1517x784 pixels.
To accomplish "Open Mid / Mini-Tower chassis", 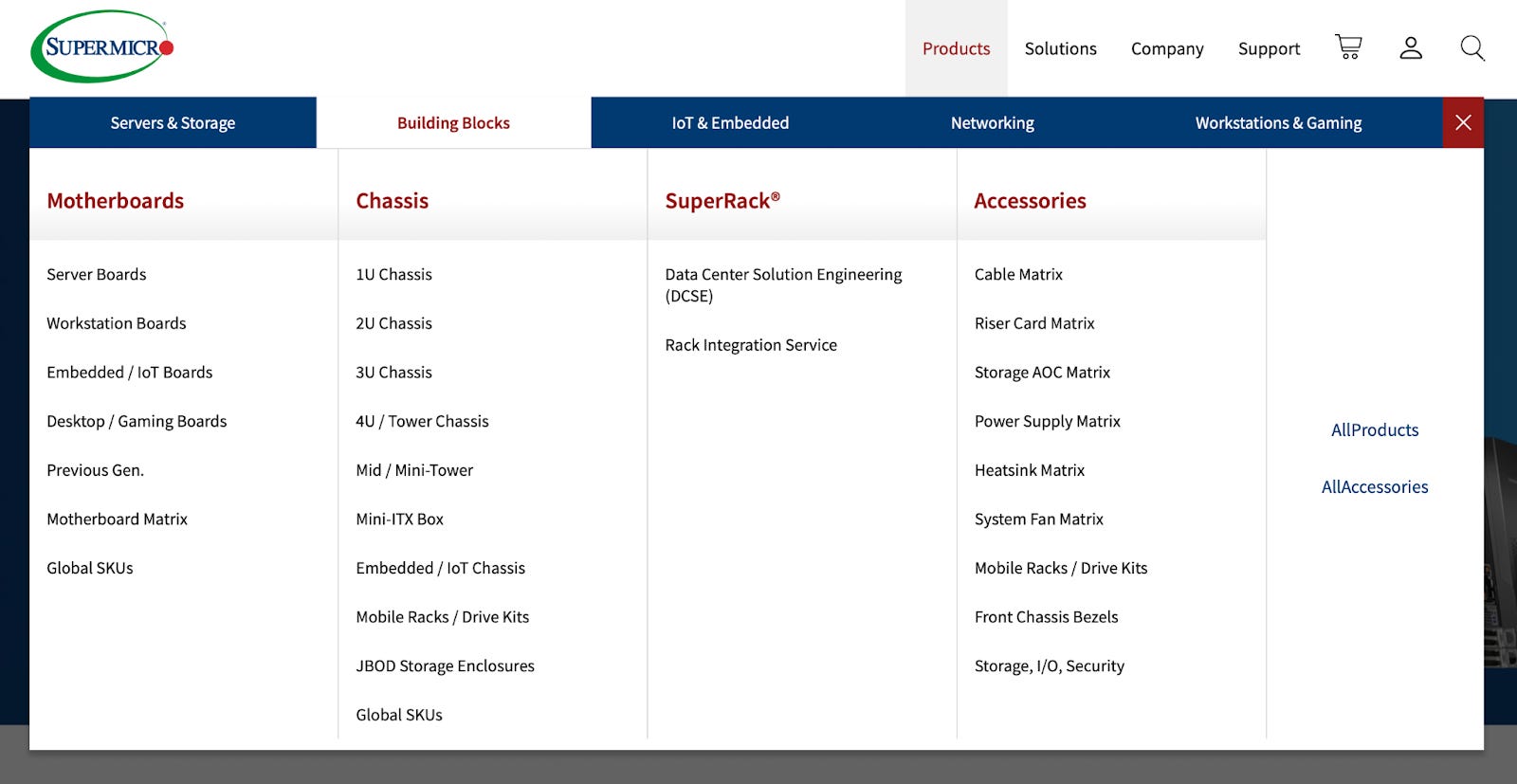I will coord(414,470).
